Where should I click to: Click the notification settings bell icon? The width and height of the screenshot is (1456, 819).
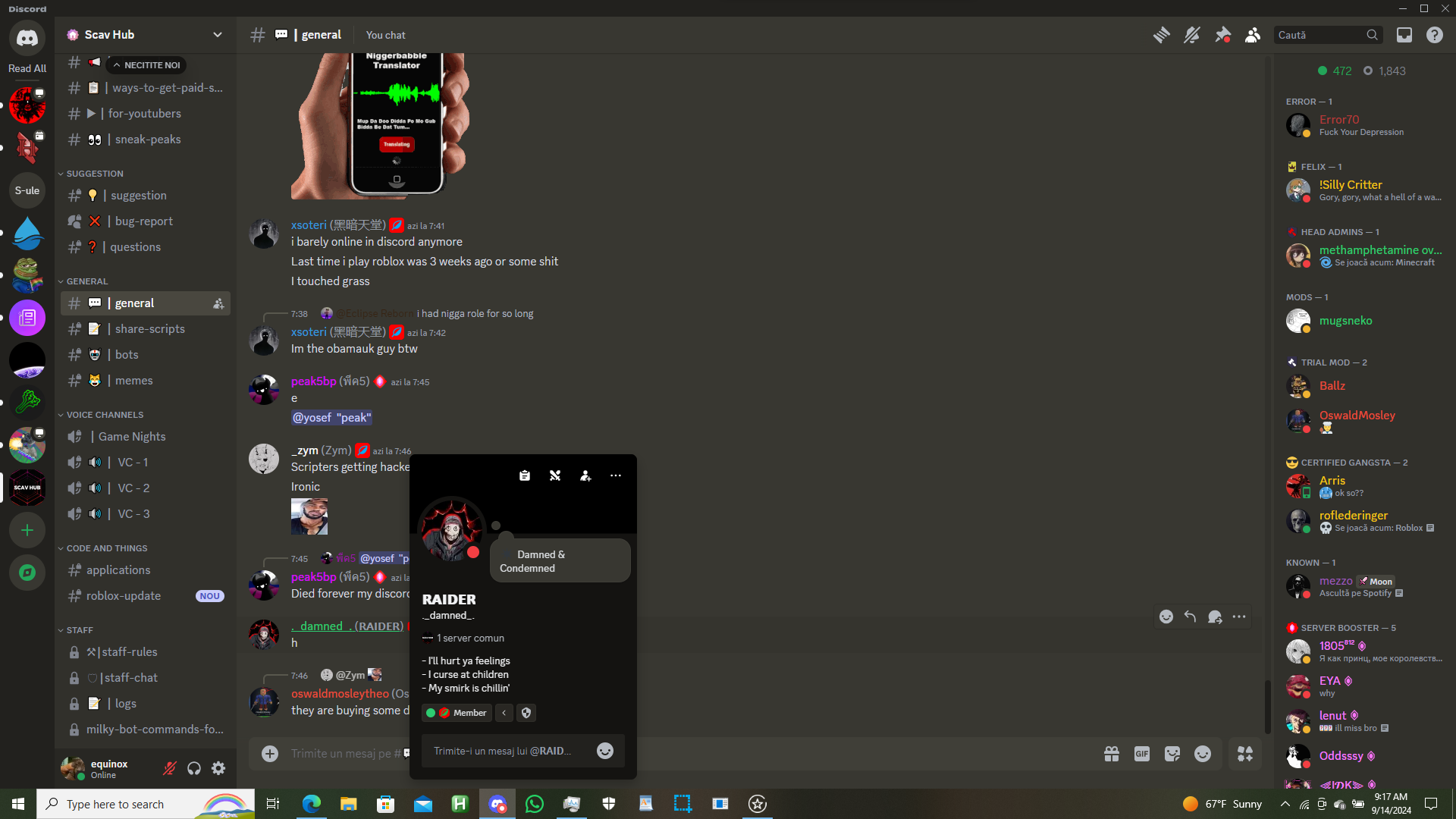pyautogui.click(x=1191, y=35)
